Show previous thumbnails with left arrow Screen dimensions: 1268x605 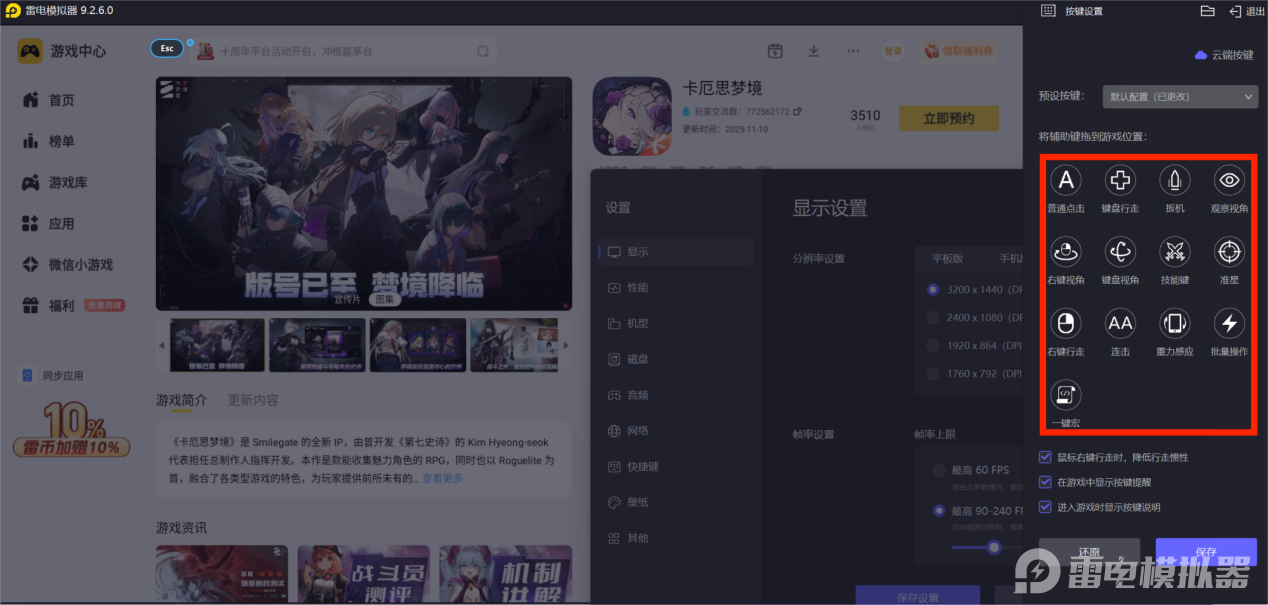162,346
